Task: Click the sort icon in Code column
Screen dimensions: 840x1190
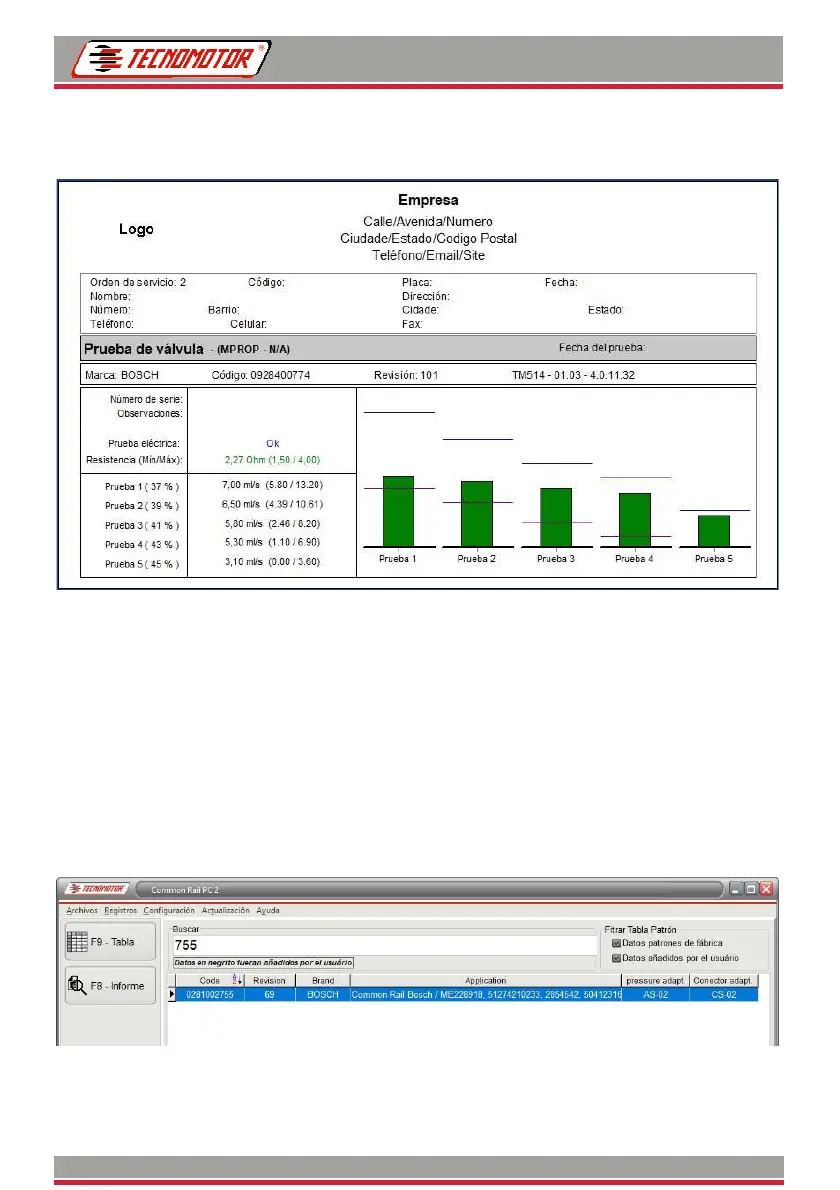Action: pos(237,980)
